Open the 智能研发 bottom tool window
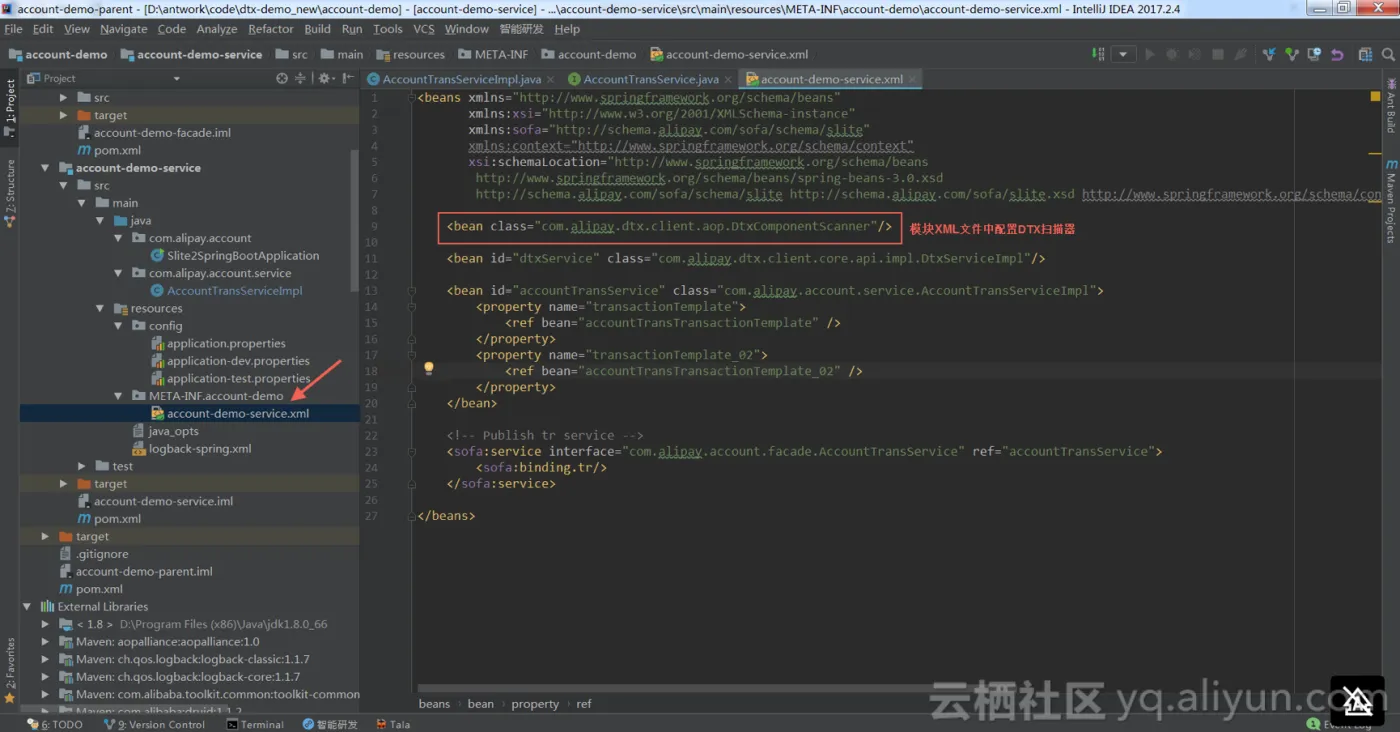The image size is (1400, 732). click(330, 724)
